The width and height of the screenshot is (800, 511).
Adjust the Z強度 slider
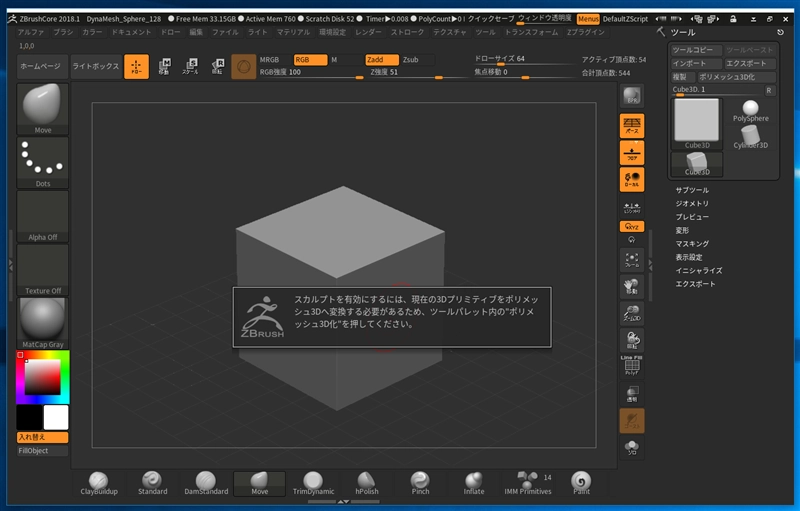click(x=417, y=73)
